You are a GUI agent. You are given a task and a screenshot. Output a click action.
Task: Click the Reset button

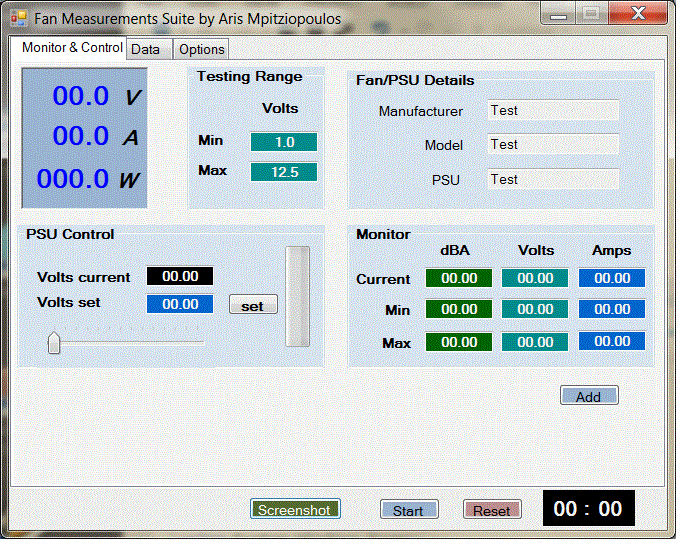point(492,510)
